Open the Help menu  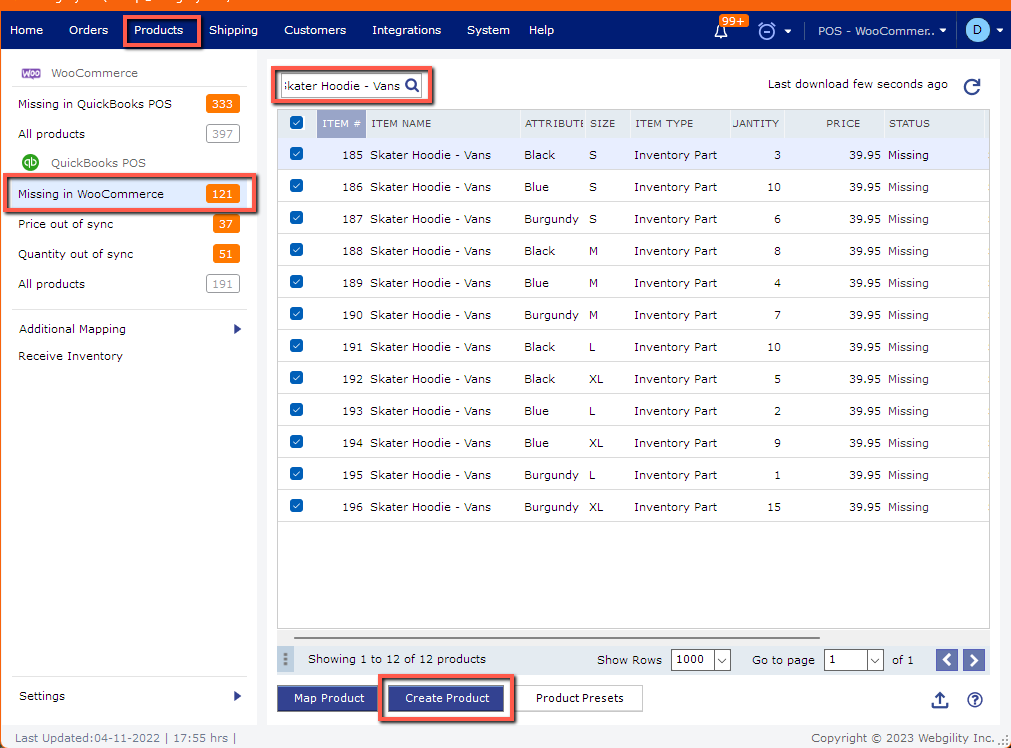coord(542,30)
